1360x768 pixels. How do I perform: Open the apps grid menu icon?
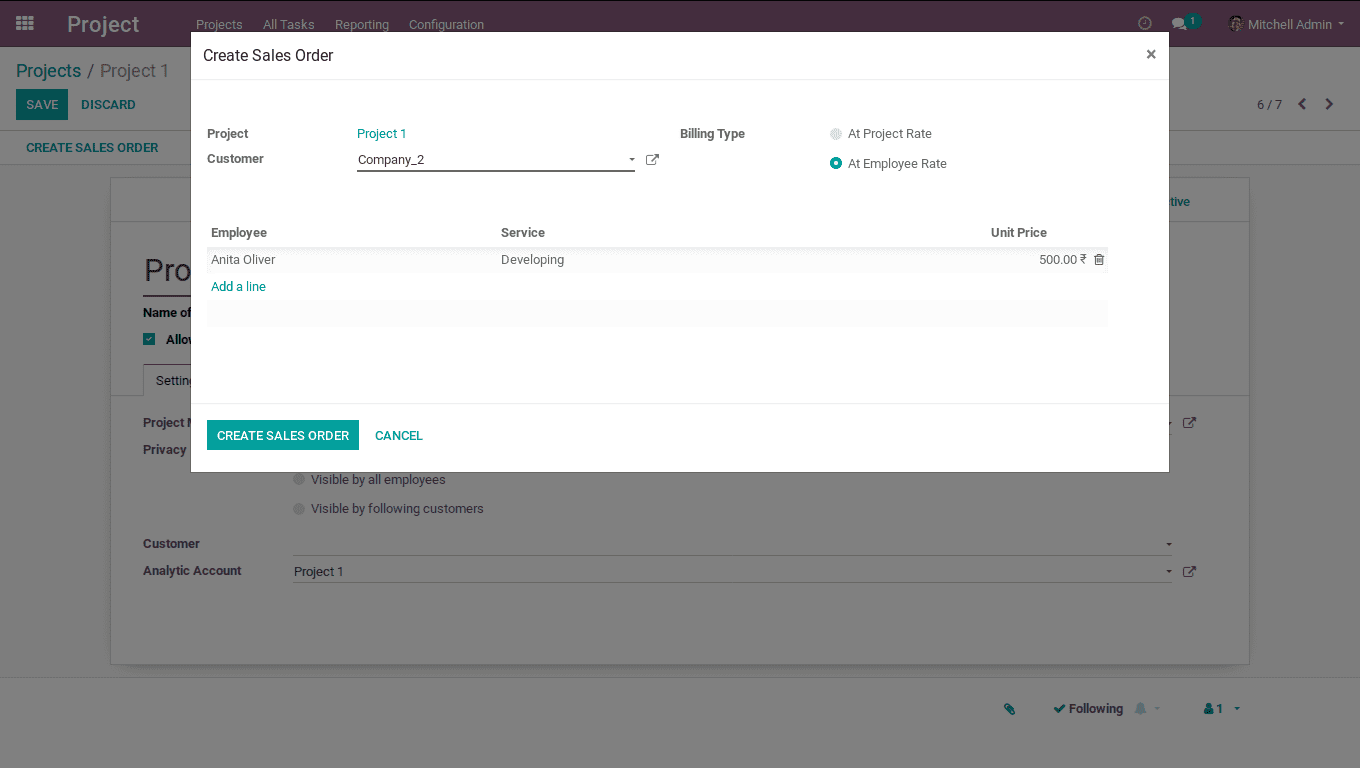point(25,23)
